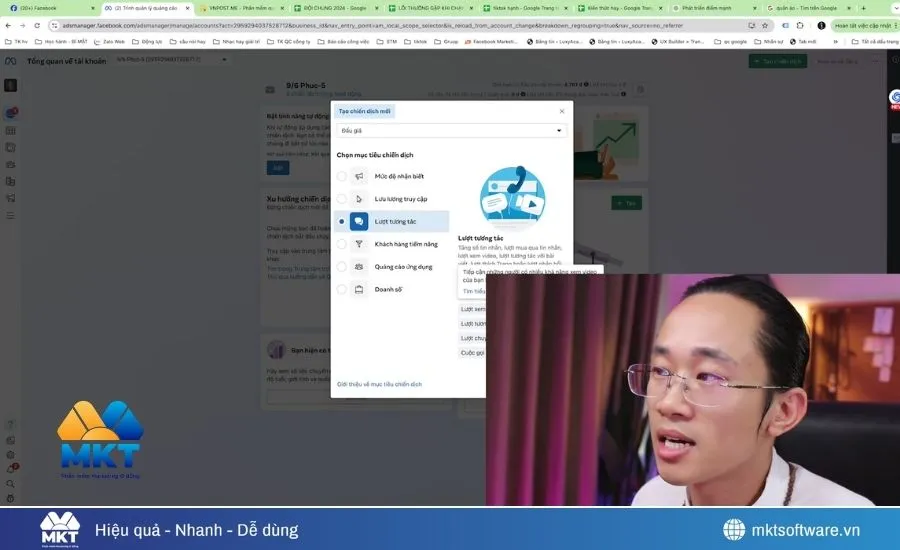Open the Nhân sự bookmarks folder
Viewport: 900px width, 550px height.
769,42
